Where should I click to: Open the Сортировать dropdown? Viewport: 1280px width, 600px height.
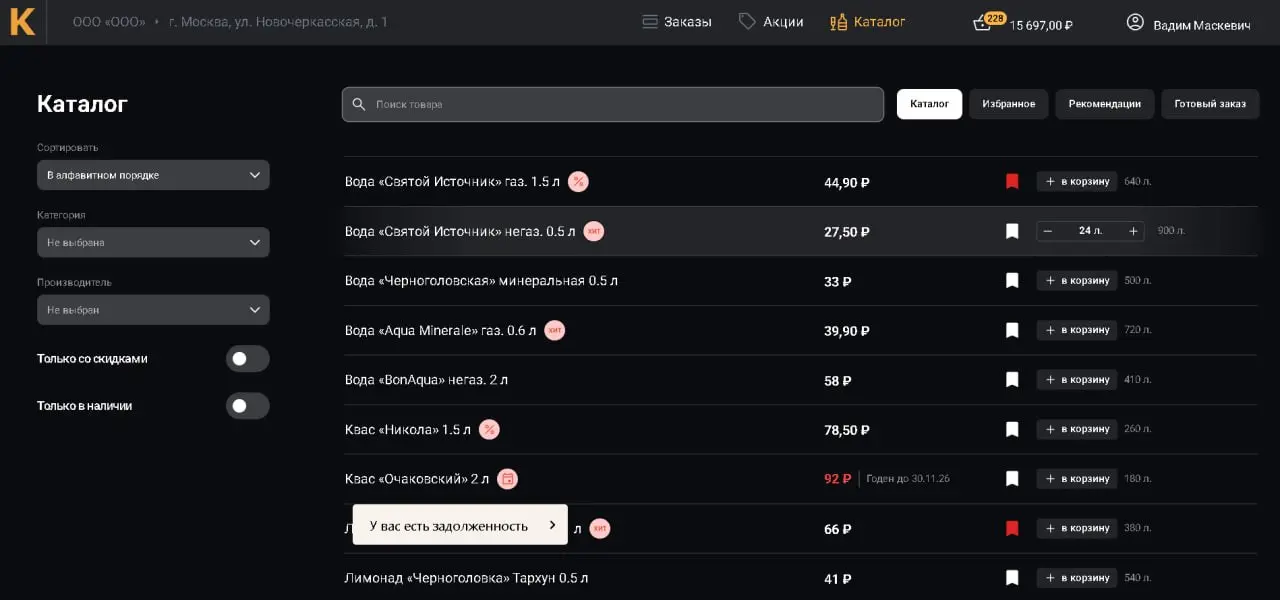pos(153,175)
